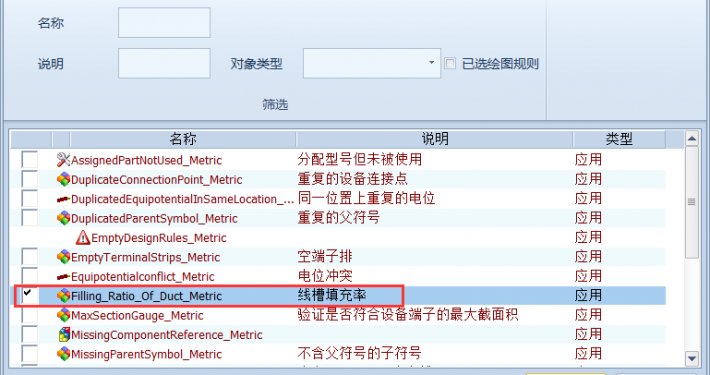This screenshot has height=375, width=710.
Task: Check the MissingComponentReference_Metric checkbox
Action: (30, 335)
